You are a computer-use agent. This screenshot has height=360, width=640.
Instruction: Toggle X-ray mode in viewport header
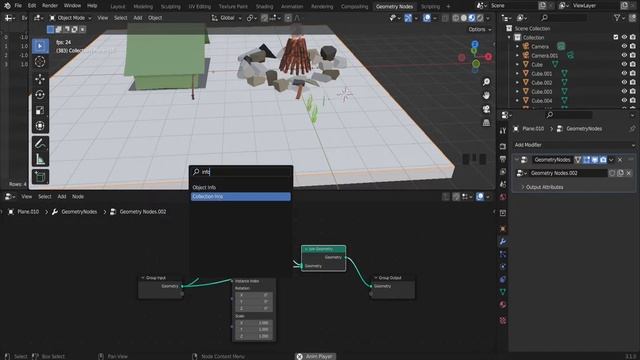coord(445,18)
